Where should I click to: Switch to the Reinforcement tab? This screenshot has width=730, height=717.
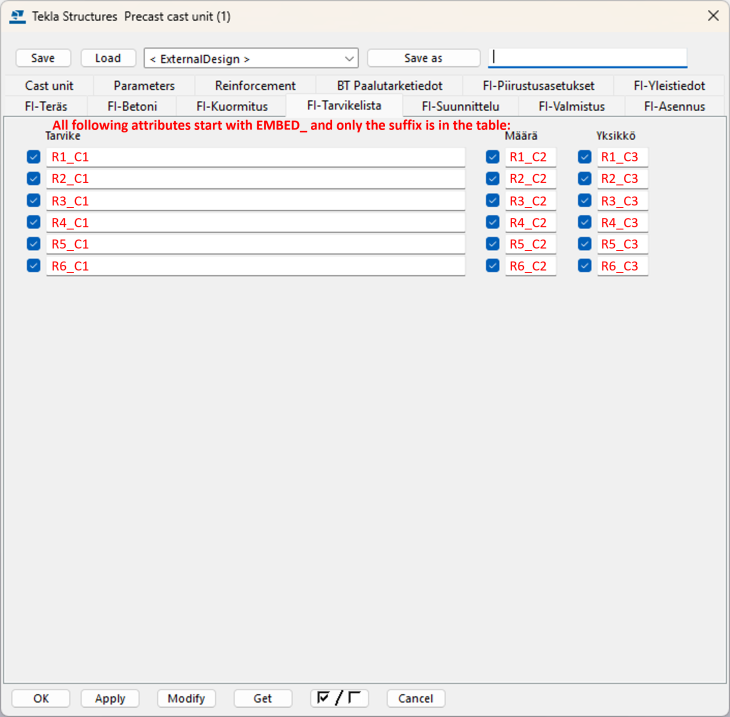(255, 86)
